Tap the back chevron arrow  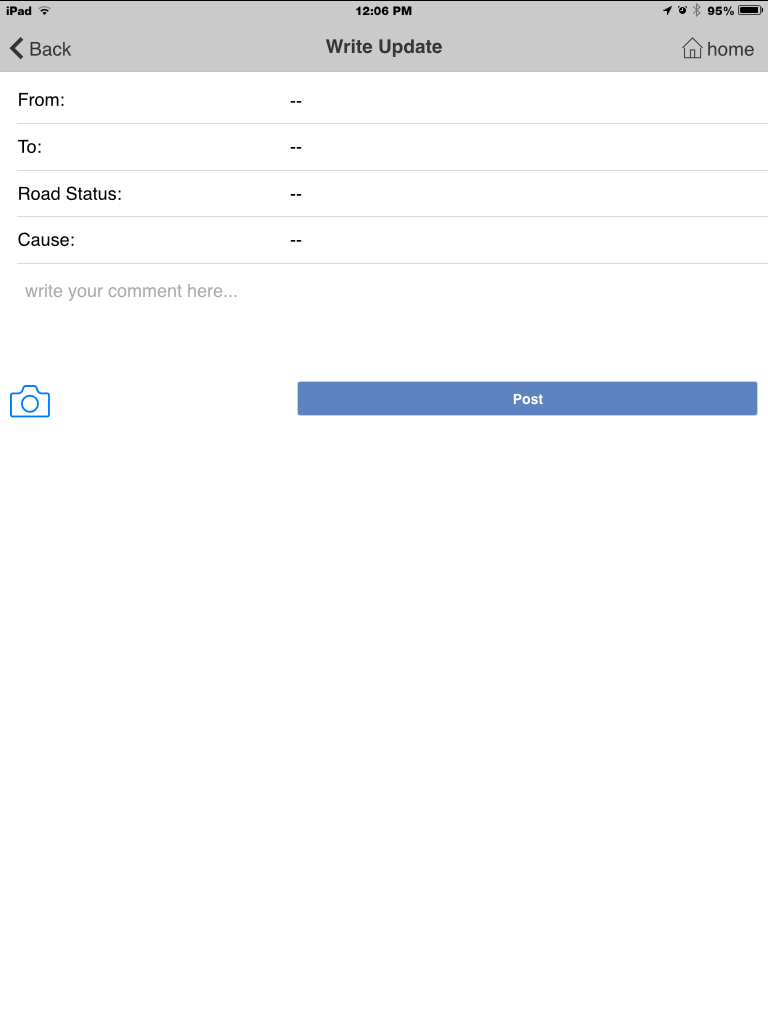point(16,48)
